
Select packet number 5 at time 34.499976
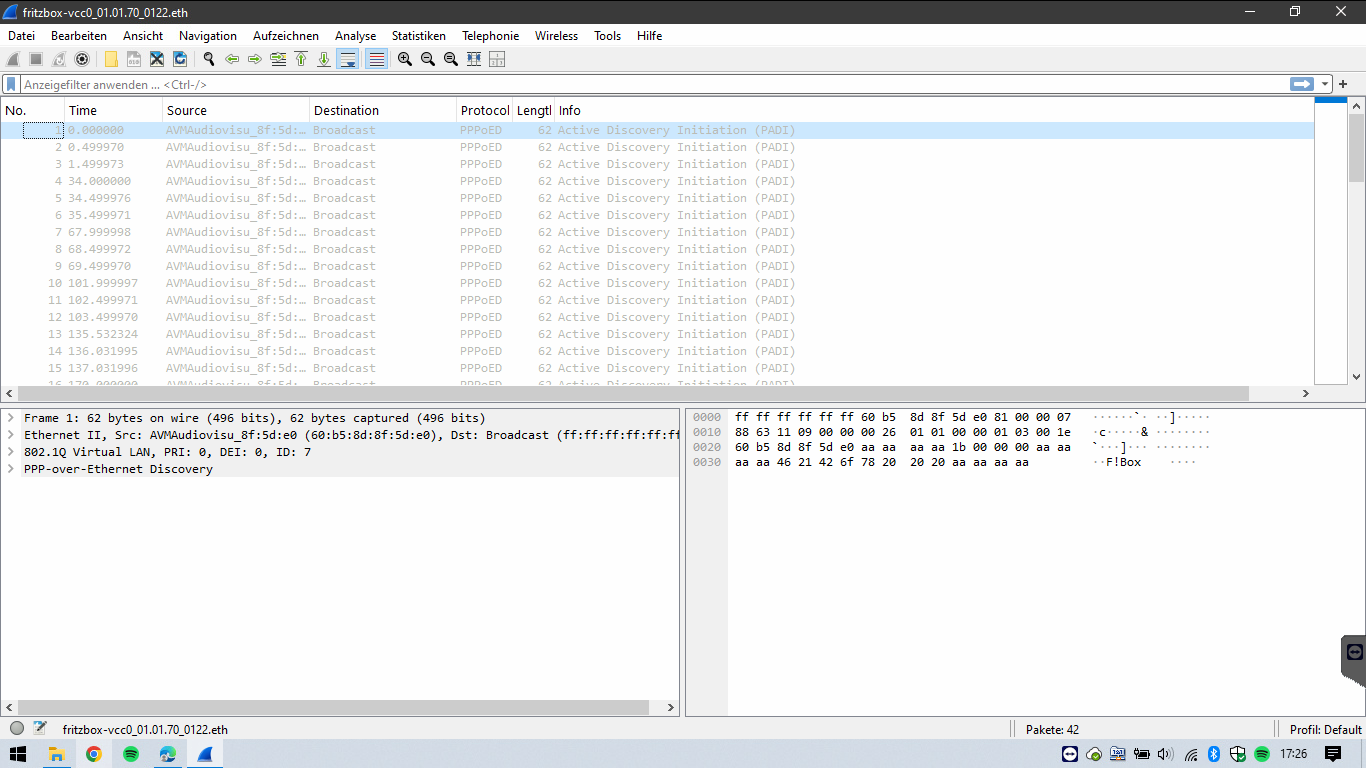click(x=657, y=198)
